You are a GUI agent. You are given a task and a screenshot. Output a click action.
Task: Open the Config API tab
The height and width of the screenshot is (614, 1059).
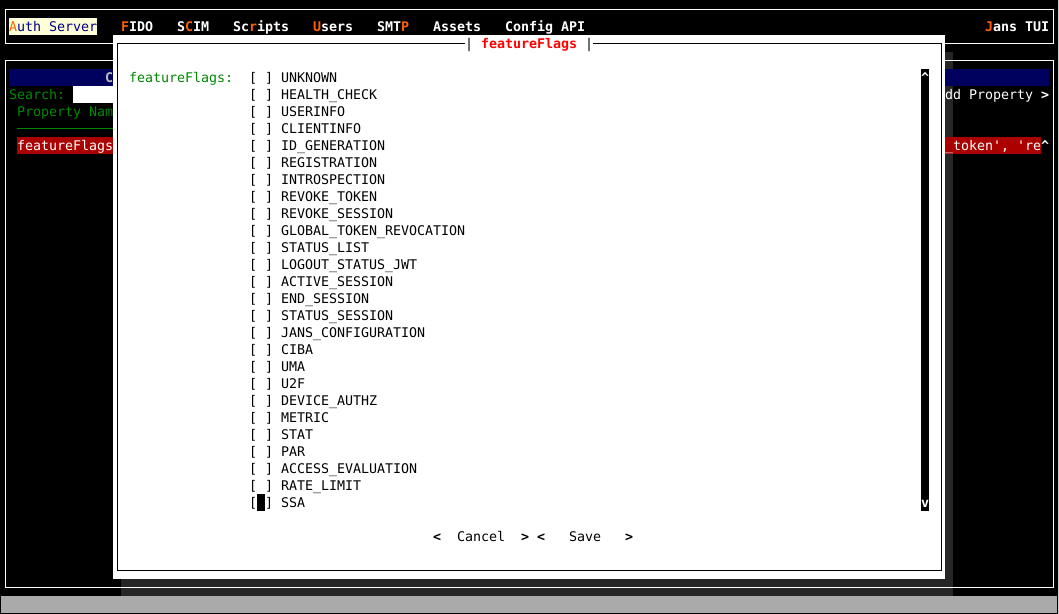[x=544, y=27]
